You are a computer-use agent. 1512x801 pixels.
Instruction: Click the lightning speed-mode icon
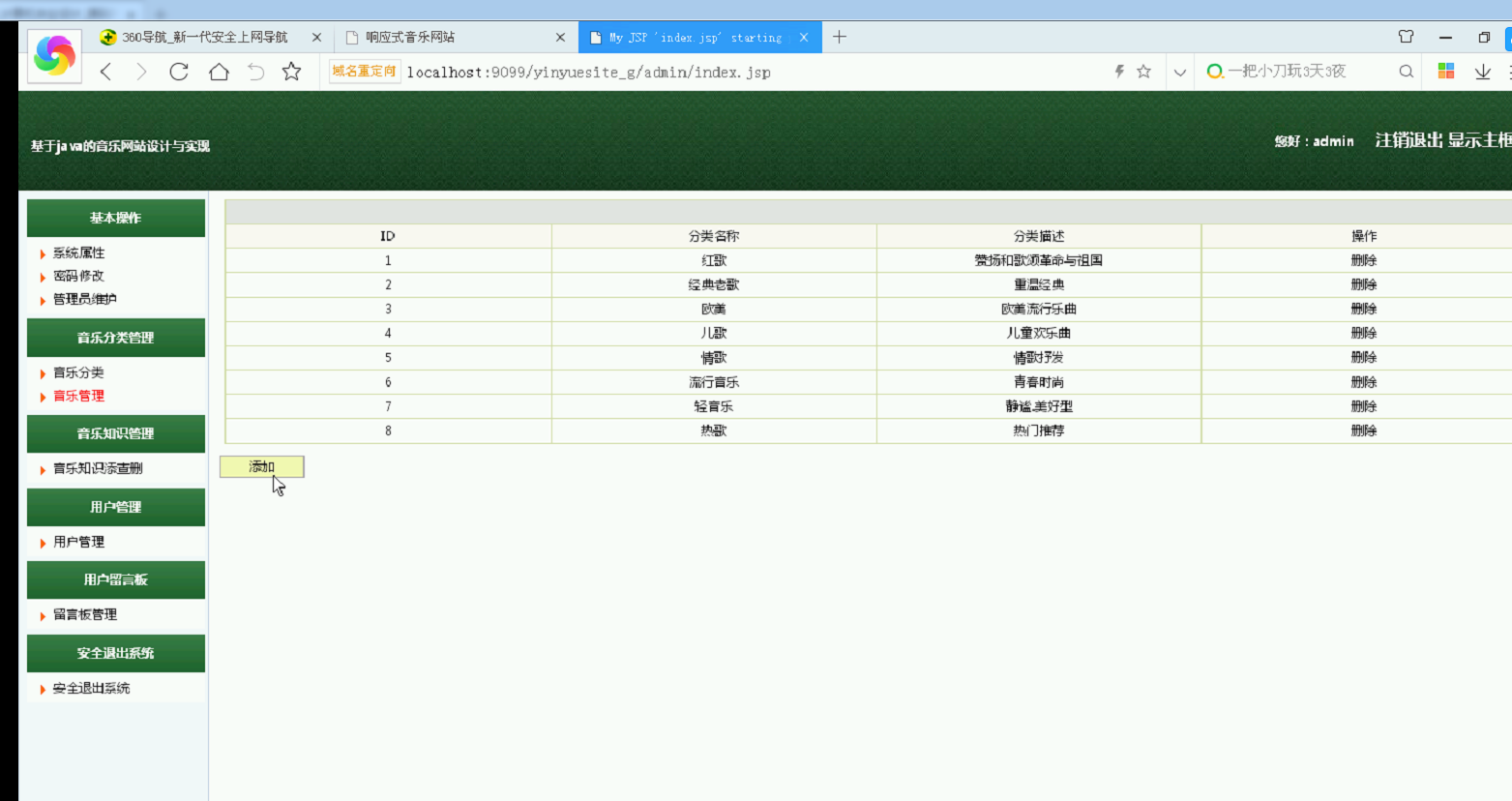tap(1119, 72)
